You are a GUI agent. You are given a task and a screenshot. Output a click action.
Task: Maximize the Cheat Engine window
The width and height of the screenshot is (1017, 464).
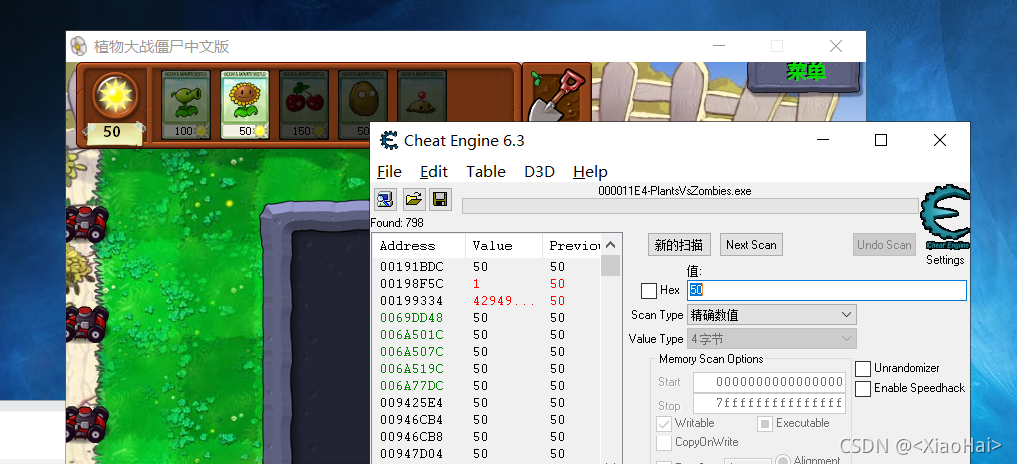pyautogui.click(x=881, y=140)
